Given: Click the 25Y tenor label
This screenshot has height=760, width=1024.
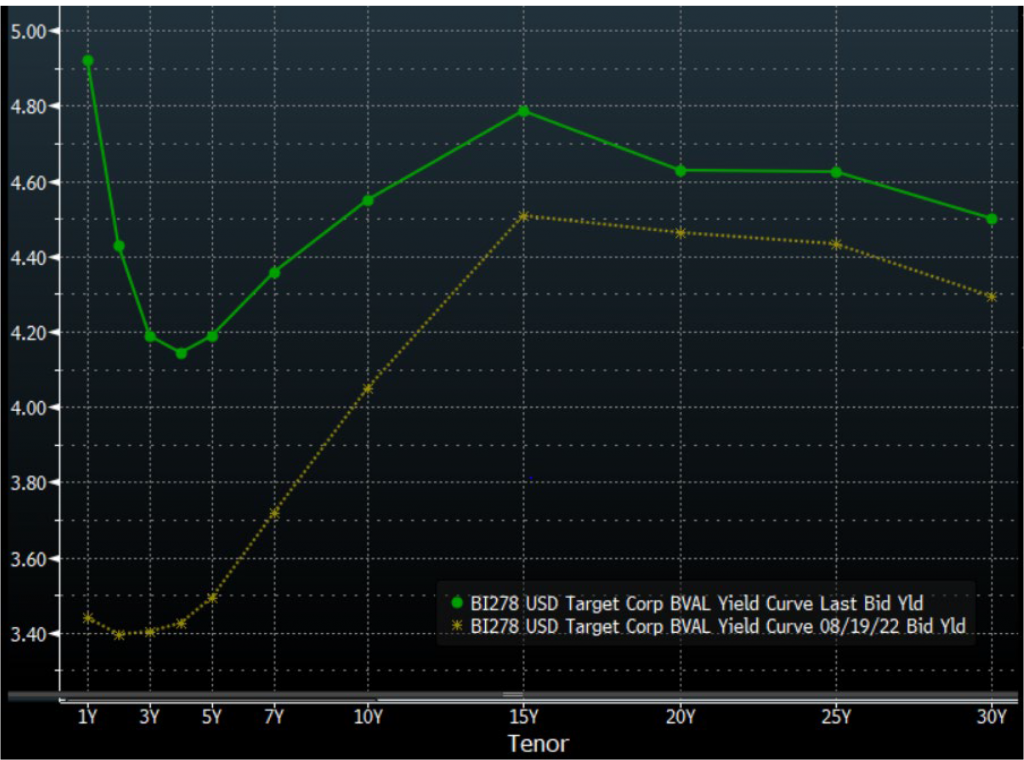Looking at the screenshot, I should pos(836,716).
